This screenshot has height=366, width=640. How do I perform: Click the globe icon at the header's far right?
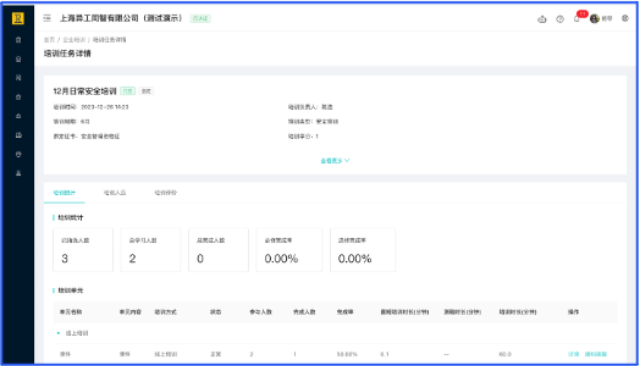625,18
